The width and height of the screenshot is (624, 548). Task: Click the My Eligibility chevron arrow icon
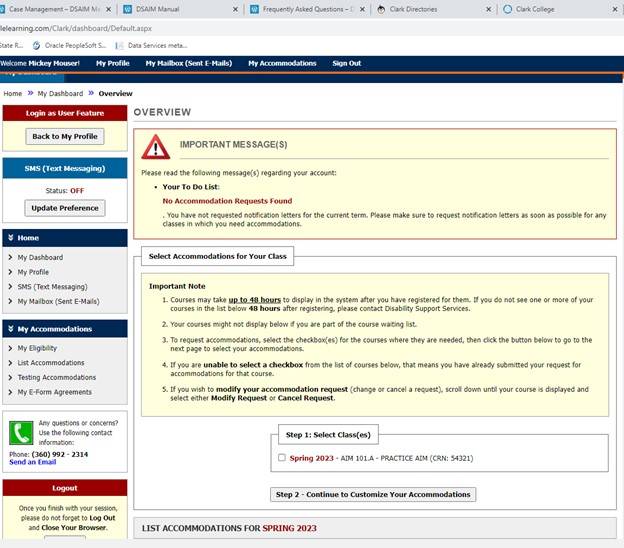coord(10,348)
